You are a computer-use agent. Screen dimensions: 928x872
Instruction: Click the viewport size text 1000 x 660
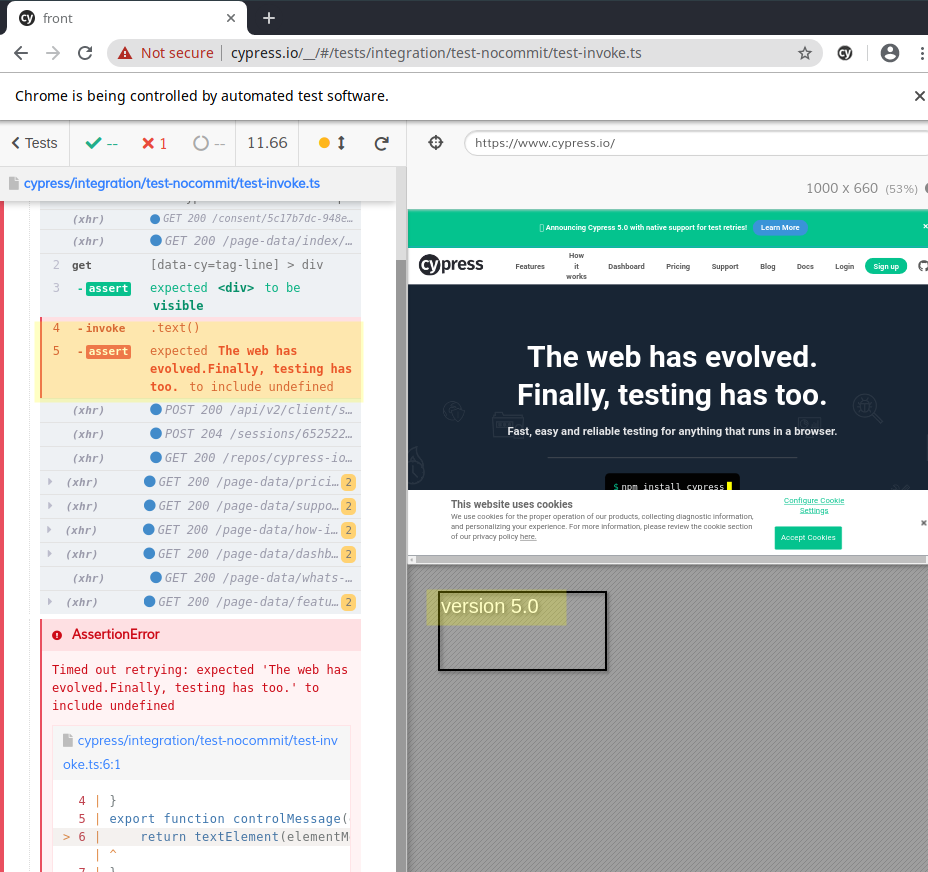[842, 188]
